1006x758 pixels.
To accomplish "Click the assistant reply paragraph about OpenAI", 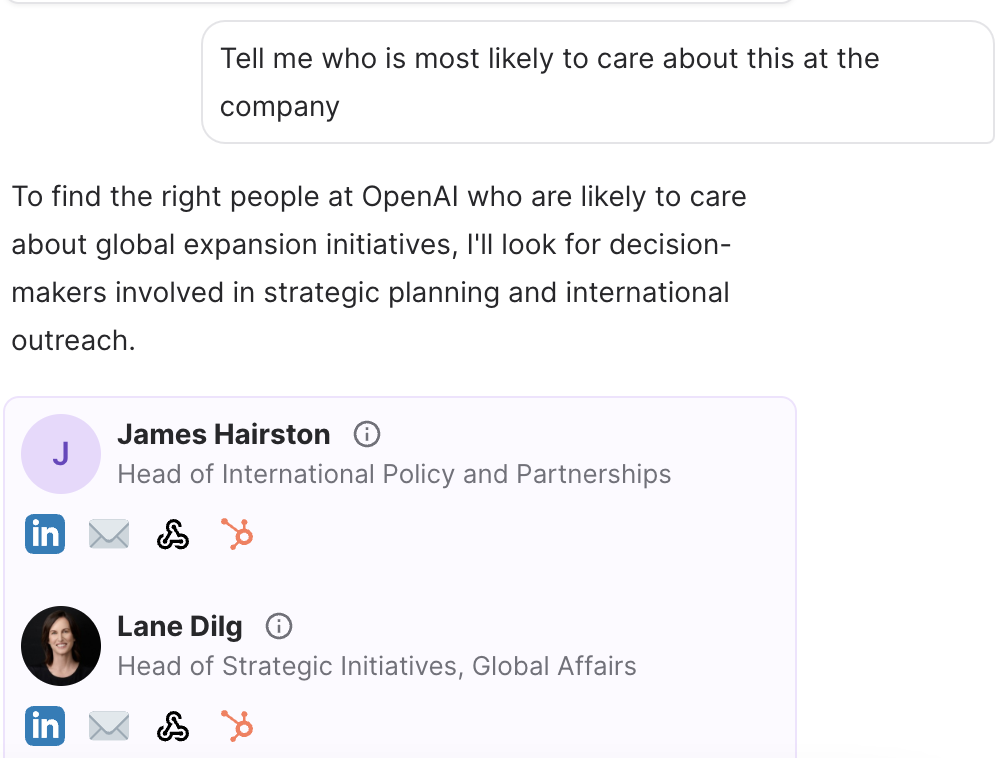I will pos(379,268).
